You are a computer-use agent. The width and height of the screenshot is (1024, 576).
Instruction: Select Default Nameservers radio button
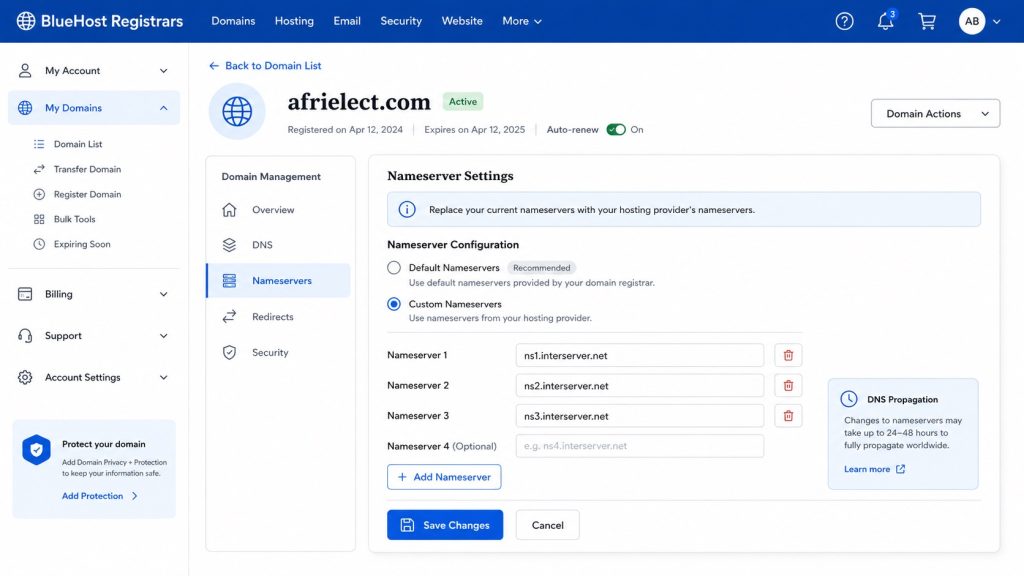(x=394, y=268)
